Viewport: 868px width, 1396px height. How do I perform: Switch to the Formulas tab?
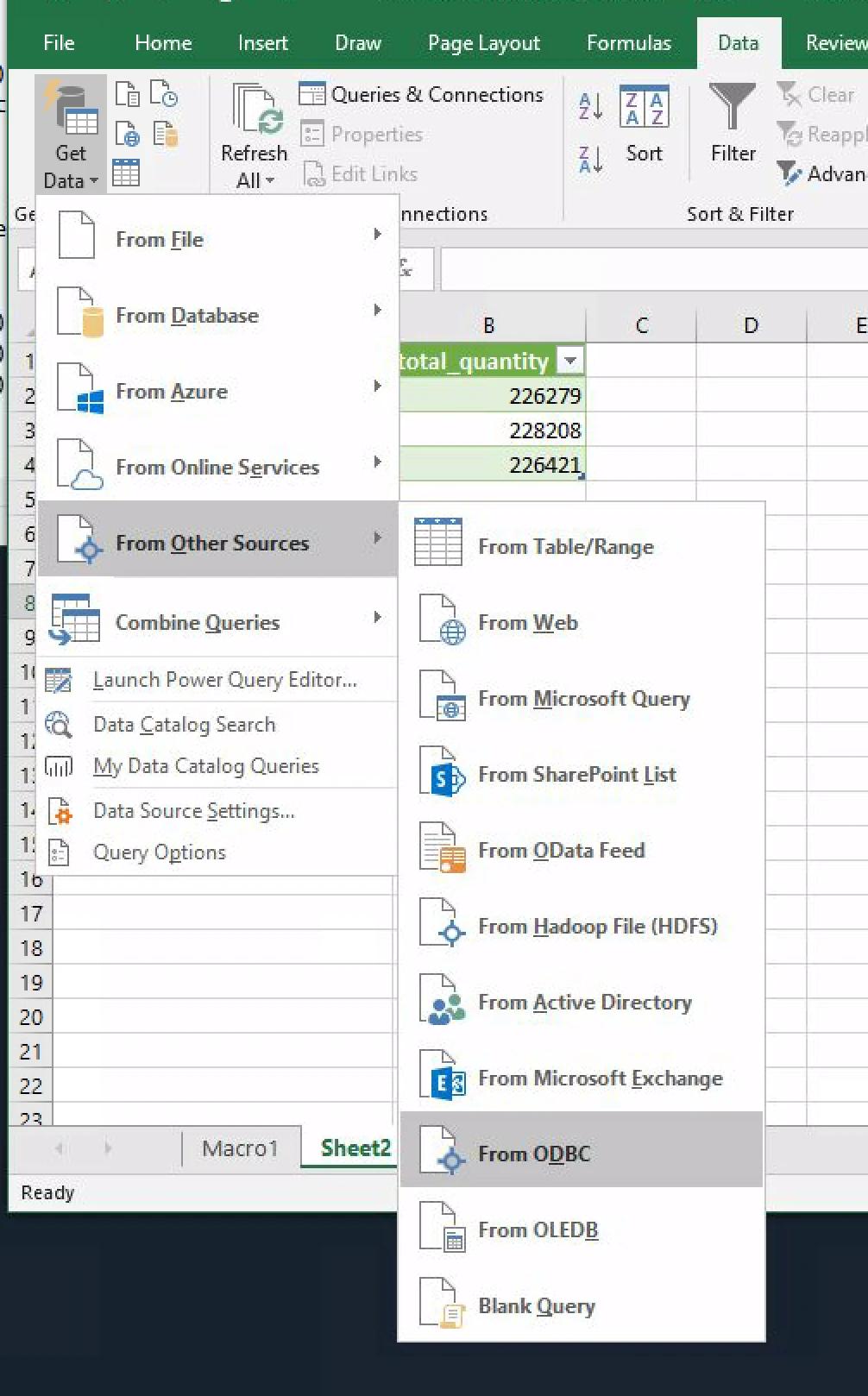pyautogui.click(x=629, y=42)
